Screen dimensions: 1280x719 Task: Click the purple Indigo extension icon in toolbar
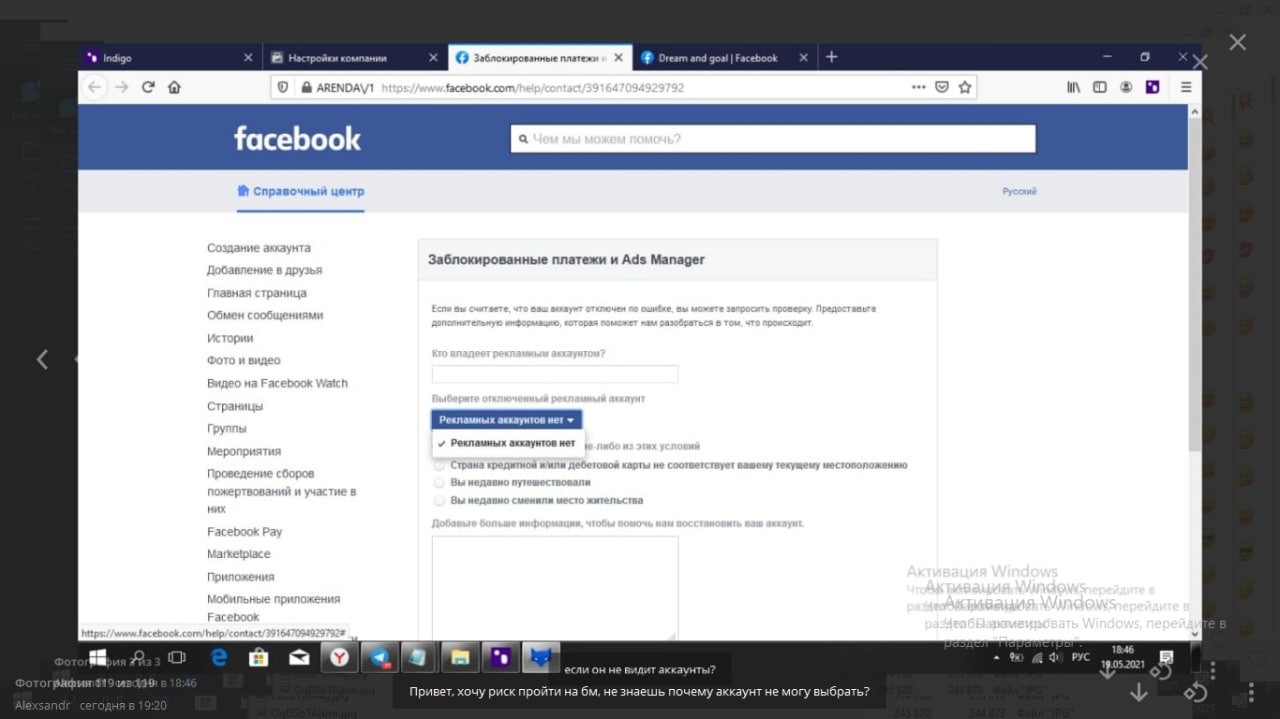click(1152, 87)
